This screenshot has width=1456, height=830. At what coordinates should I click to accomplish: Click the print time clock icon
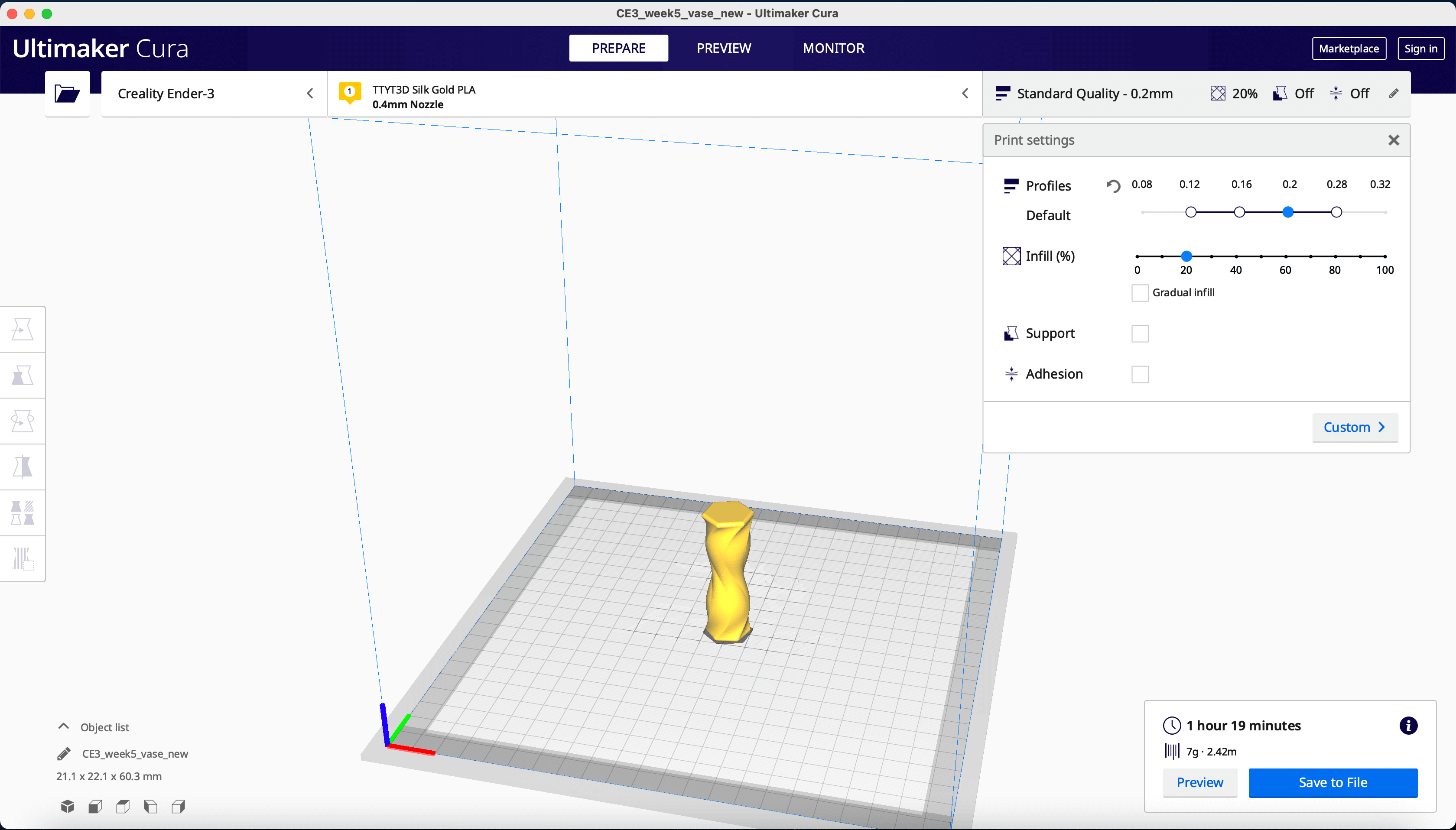[x=1172, y=726]
